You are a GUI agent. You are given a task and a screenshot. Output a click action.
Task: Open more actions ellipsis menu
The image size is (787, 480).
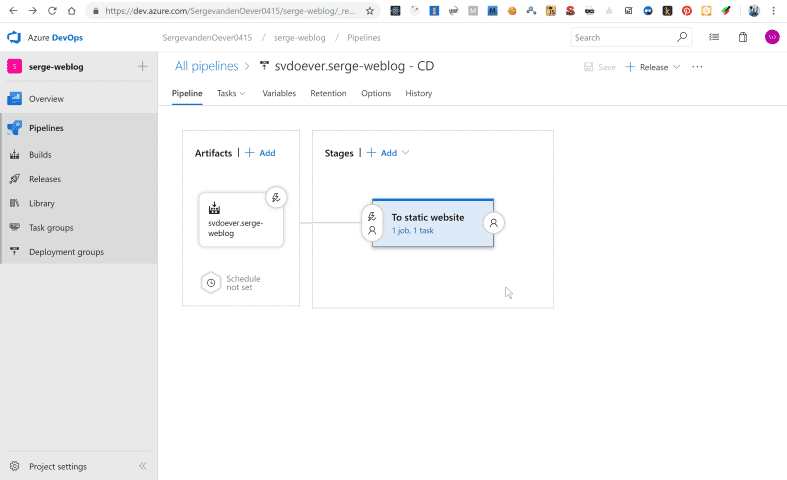(697, 67)
